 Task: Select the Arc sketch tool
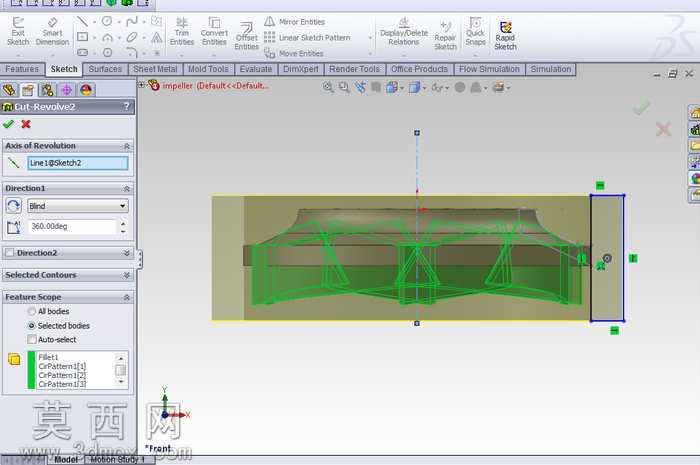coord(107,37)
